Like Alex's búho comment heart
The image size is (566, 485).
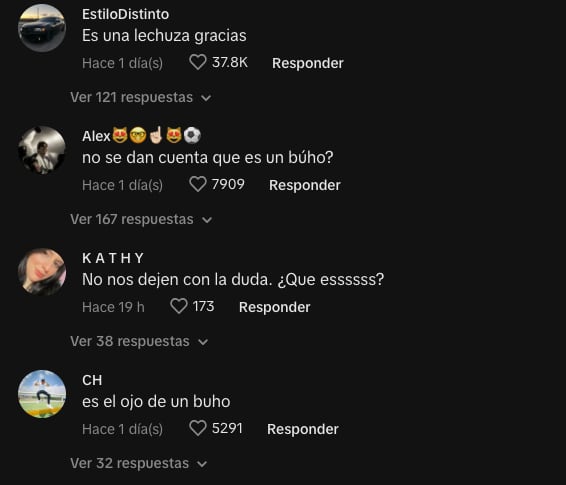(x=198, y=184)
